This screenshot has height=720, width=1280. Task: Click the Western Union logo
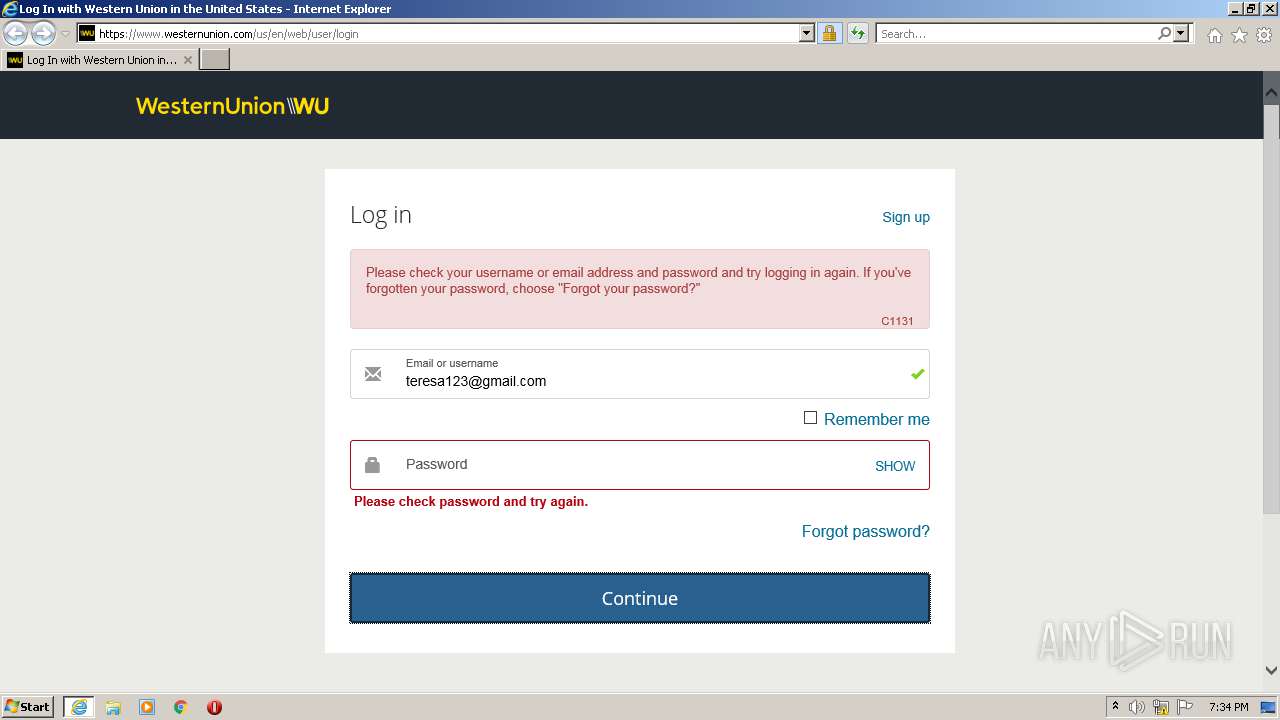(232, 106)
